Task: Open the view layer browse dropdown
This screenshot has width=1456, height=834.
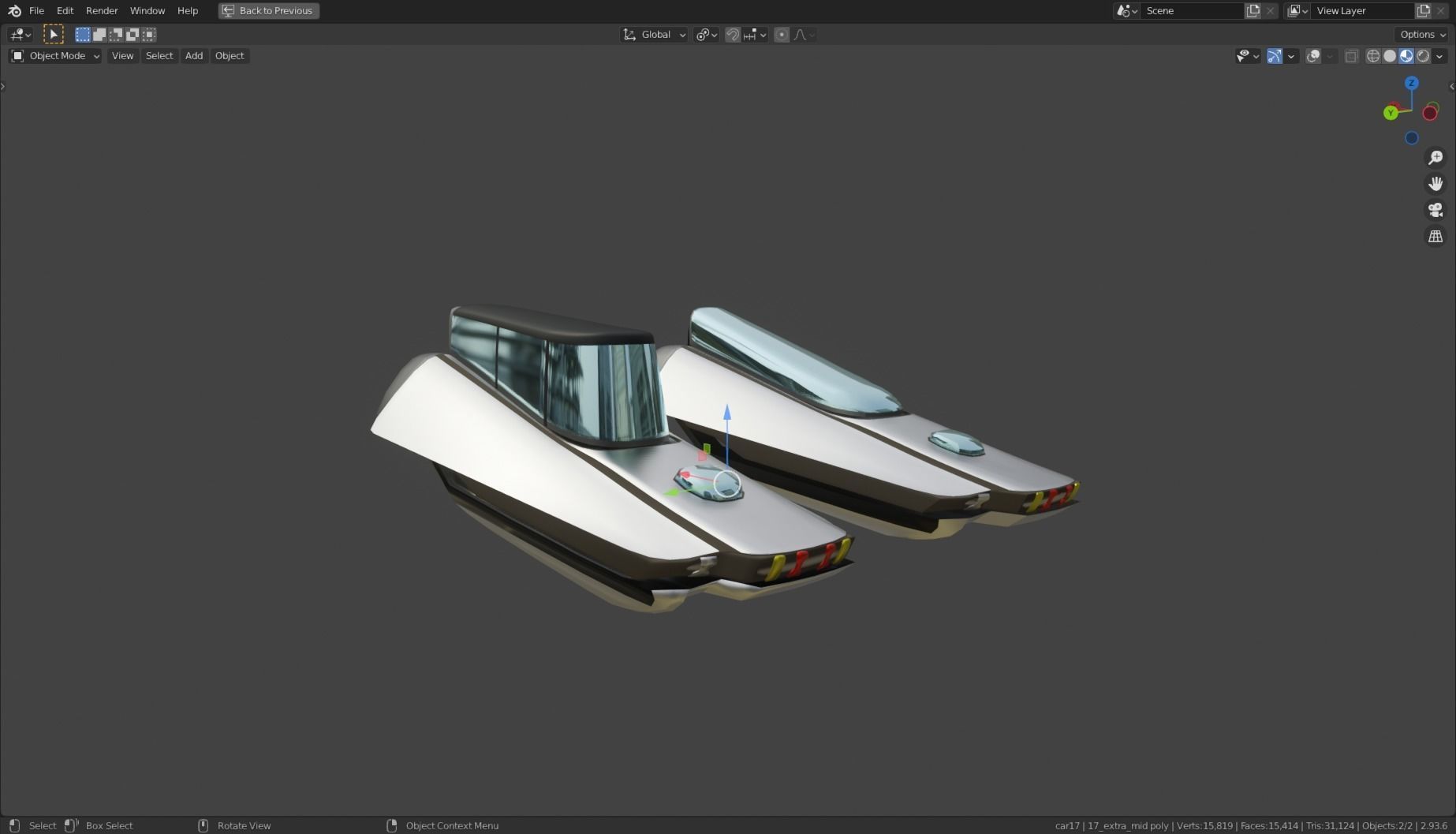Action: coord(1297,10)
